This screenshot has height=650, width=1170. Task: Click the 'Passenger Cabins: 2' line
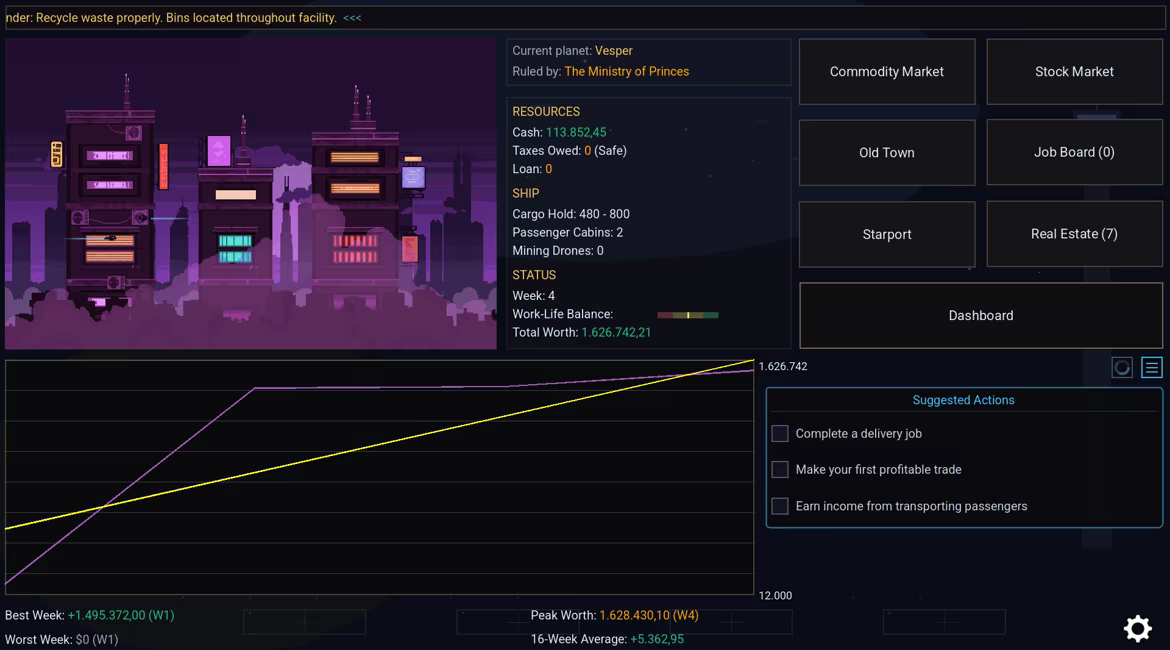click(x=567, y=233)
